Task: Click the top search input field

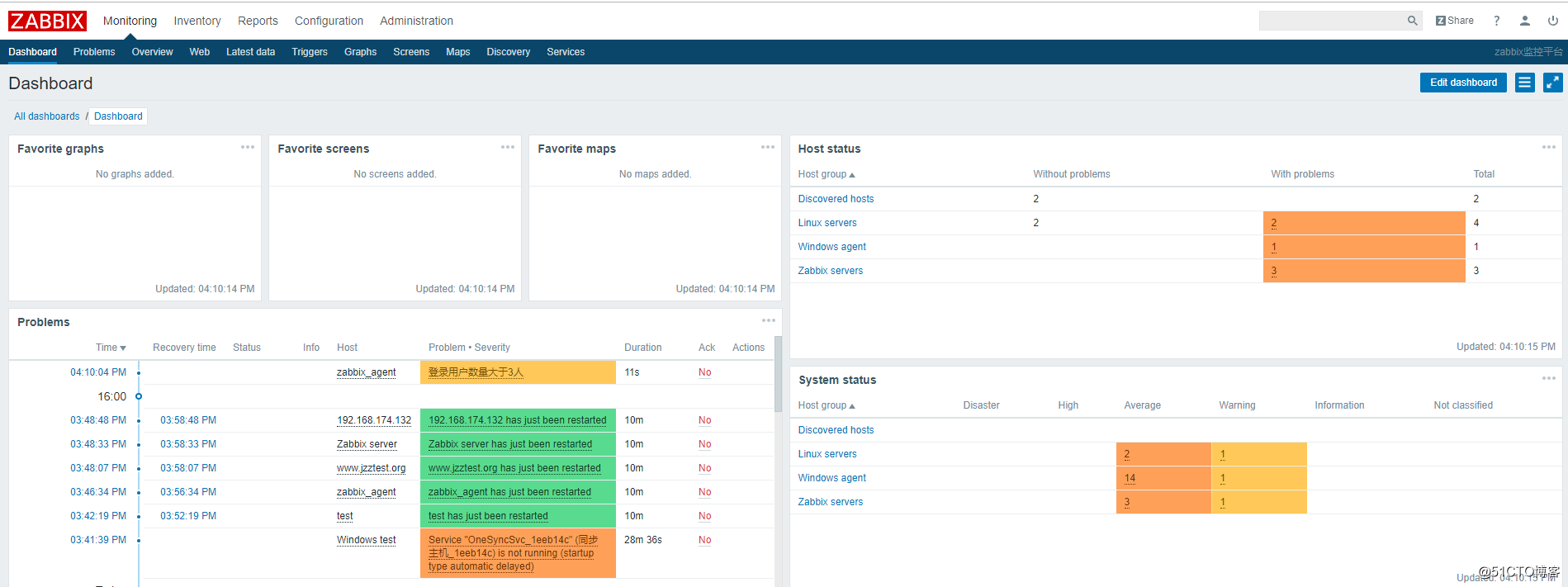Action: point(1333,21)
